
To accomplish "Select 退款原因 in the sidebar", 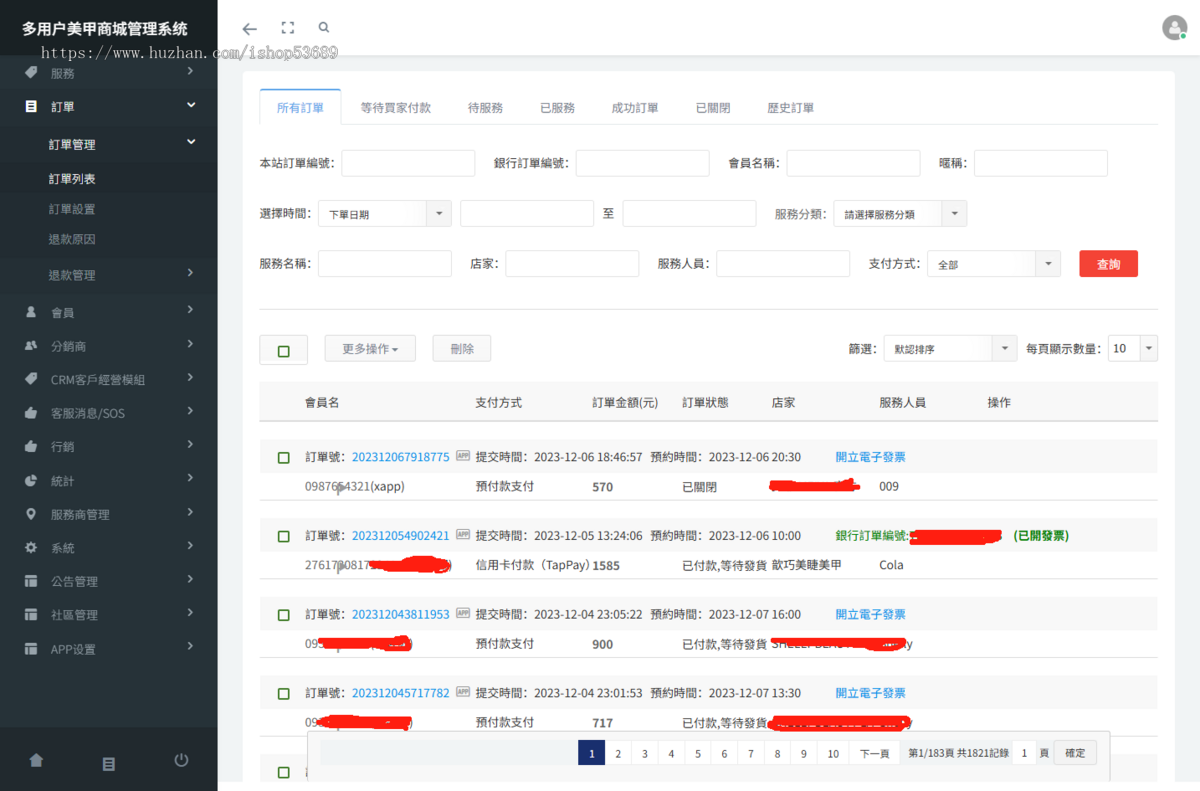I will (72, 240).
